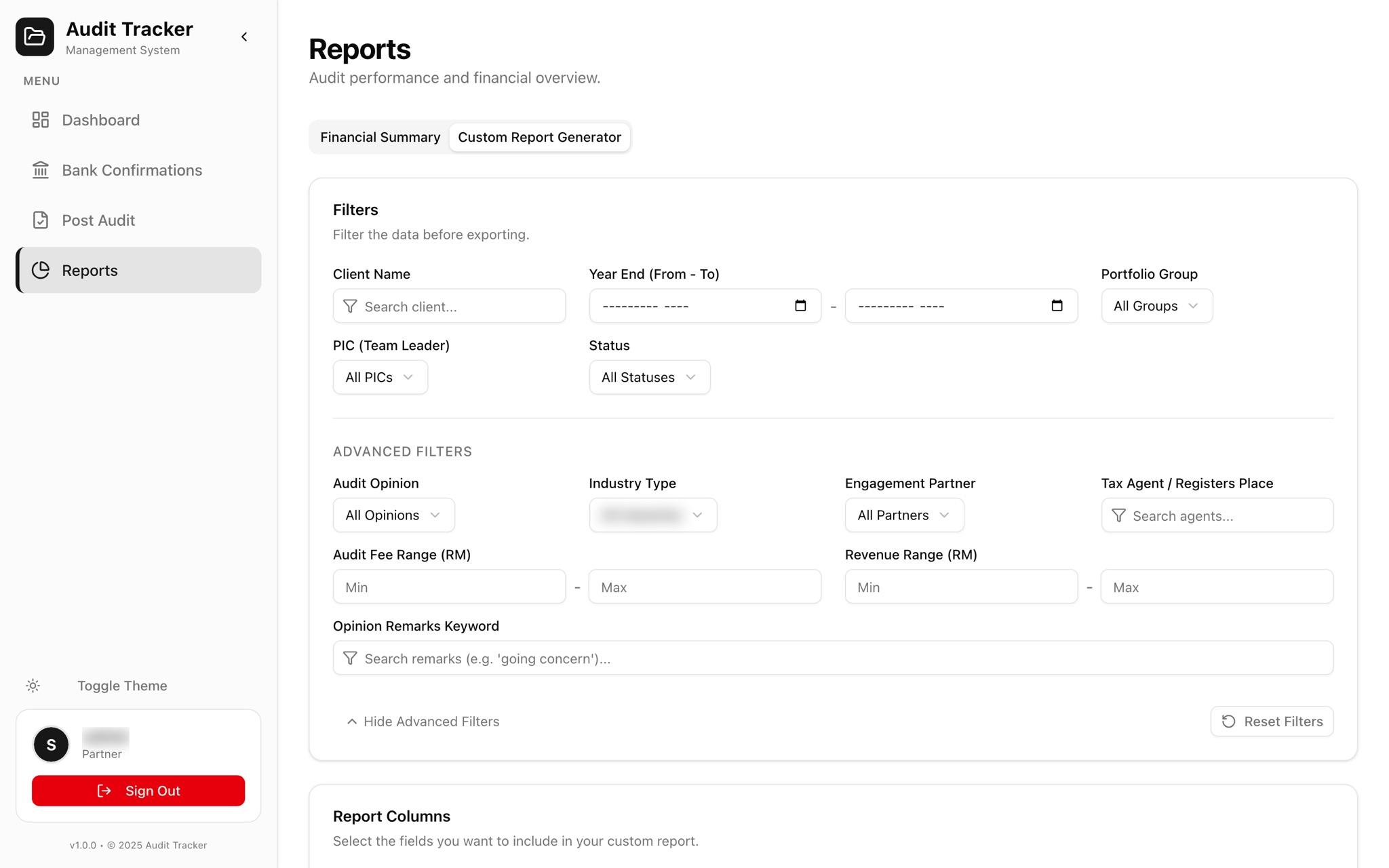The height and width of the screenshot is (868, 1389).
Task: Open the Industry Type dropdown
Action: pos(652,515)
